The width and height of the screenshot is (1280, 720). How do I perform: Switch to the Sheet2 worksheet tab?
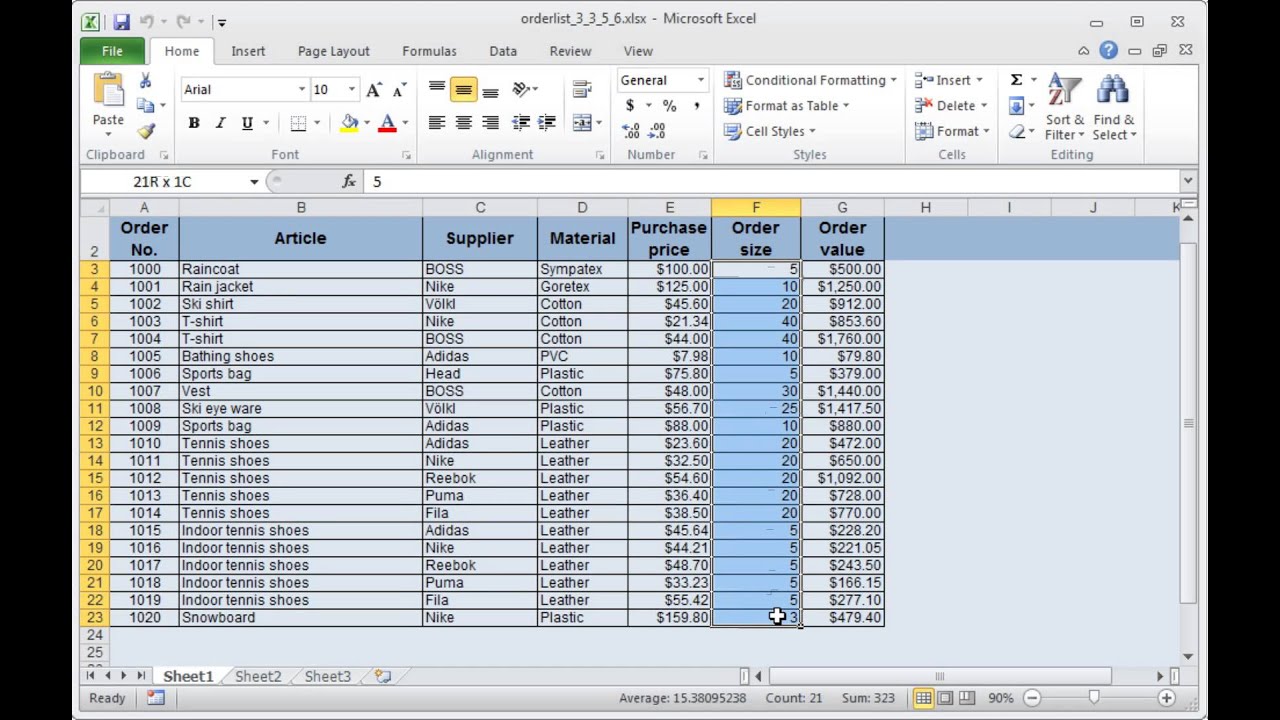pyautogui.click(x=258, y=676)
